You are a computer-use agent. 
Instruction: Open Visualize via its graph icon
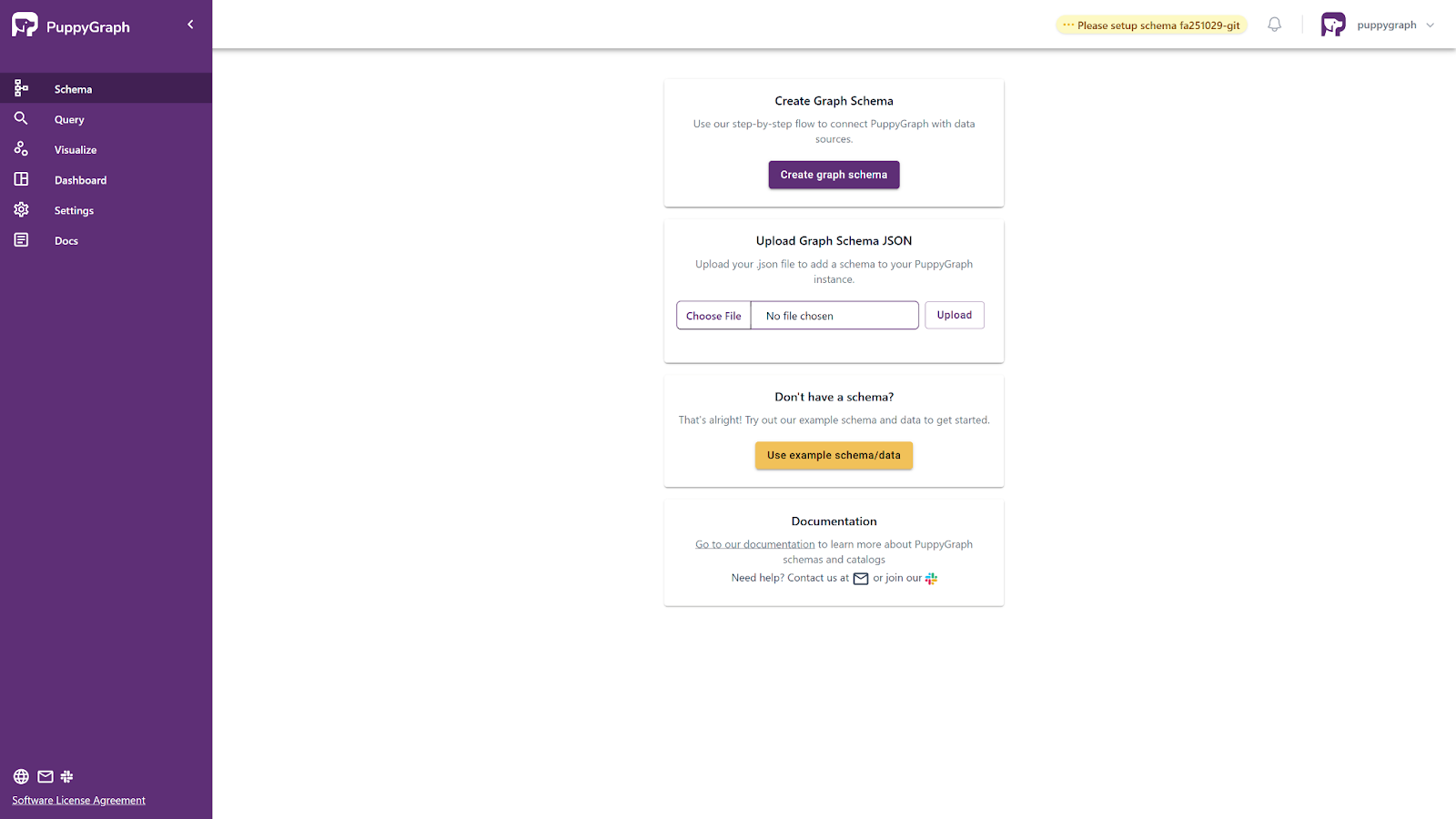point(21,149)
